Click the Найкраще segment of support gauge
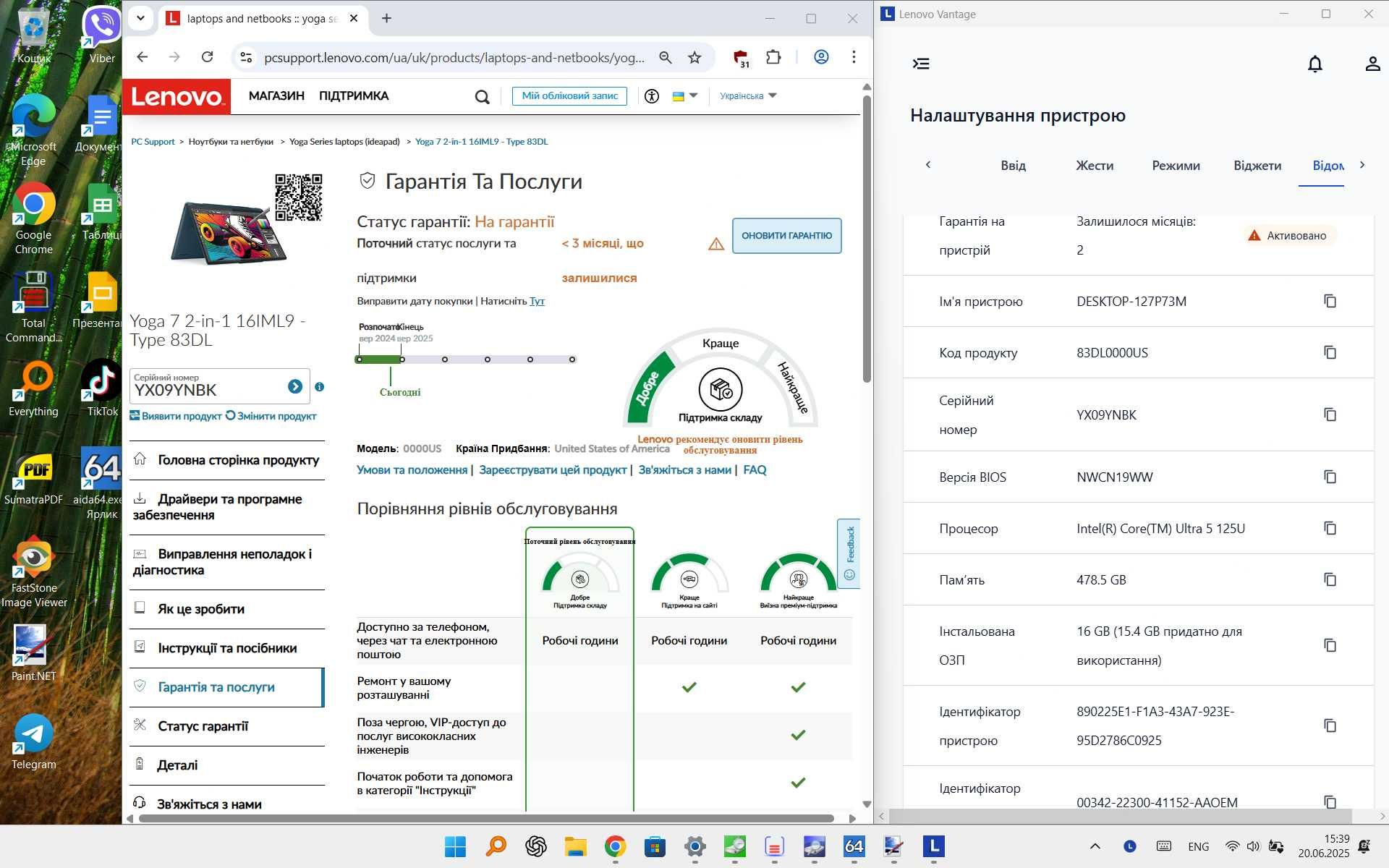 pos(793,388)
